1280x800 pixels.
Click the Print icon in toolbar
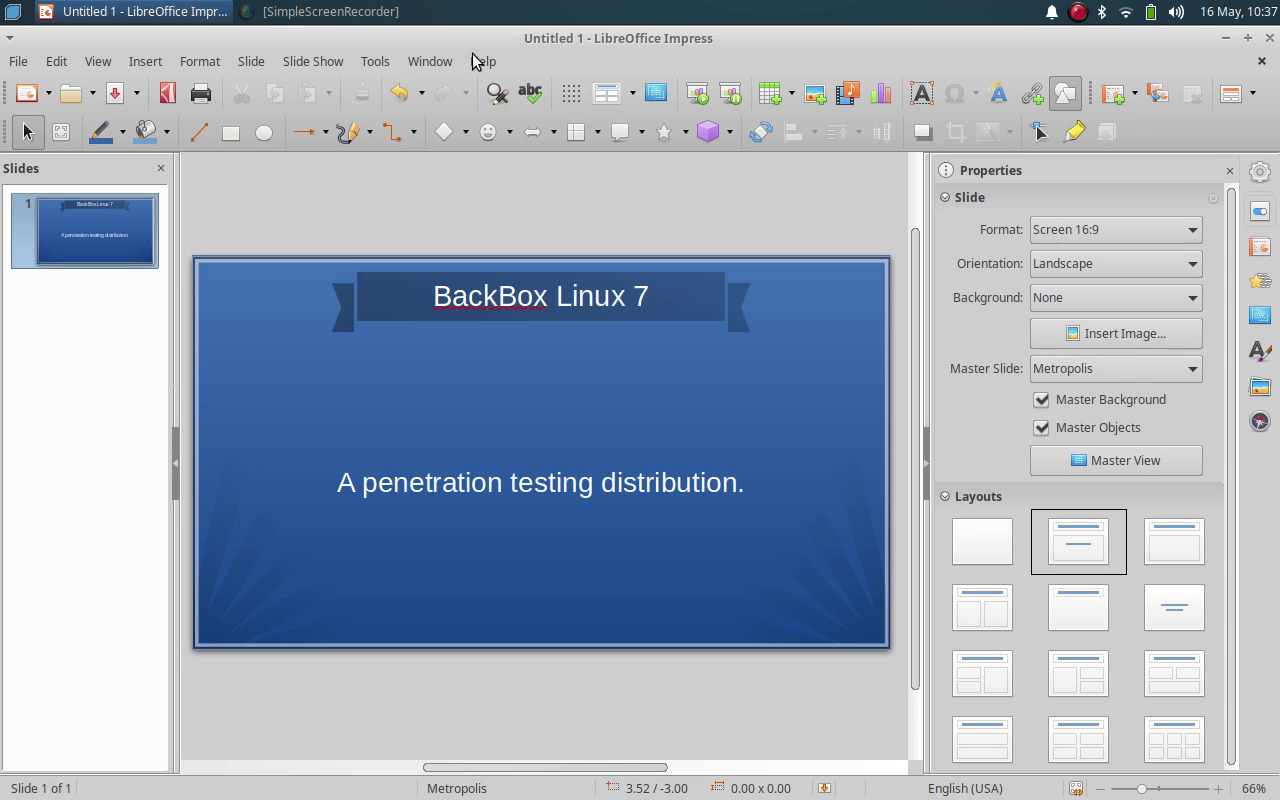point(201,93)
